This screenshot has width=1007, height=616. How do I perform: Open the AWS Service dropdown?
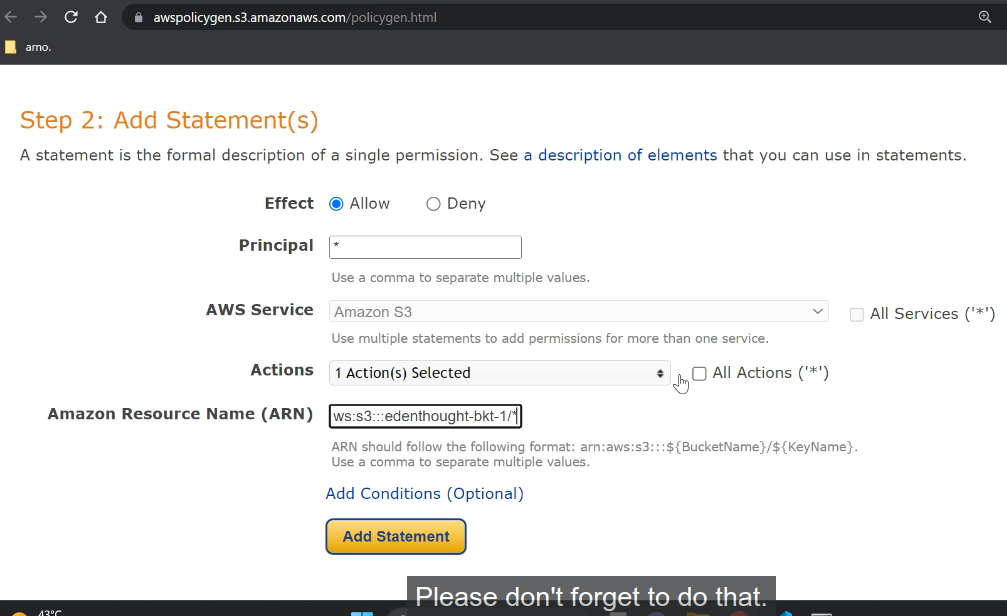click(x=578, y=312)
